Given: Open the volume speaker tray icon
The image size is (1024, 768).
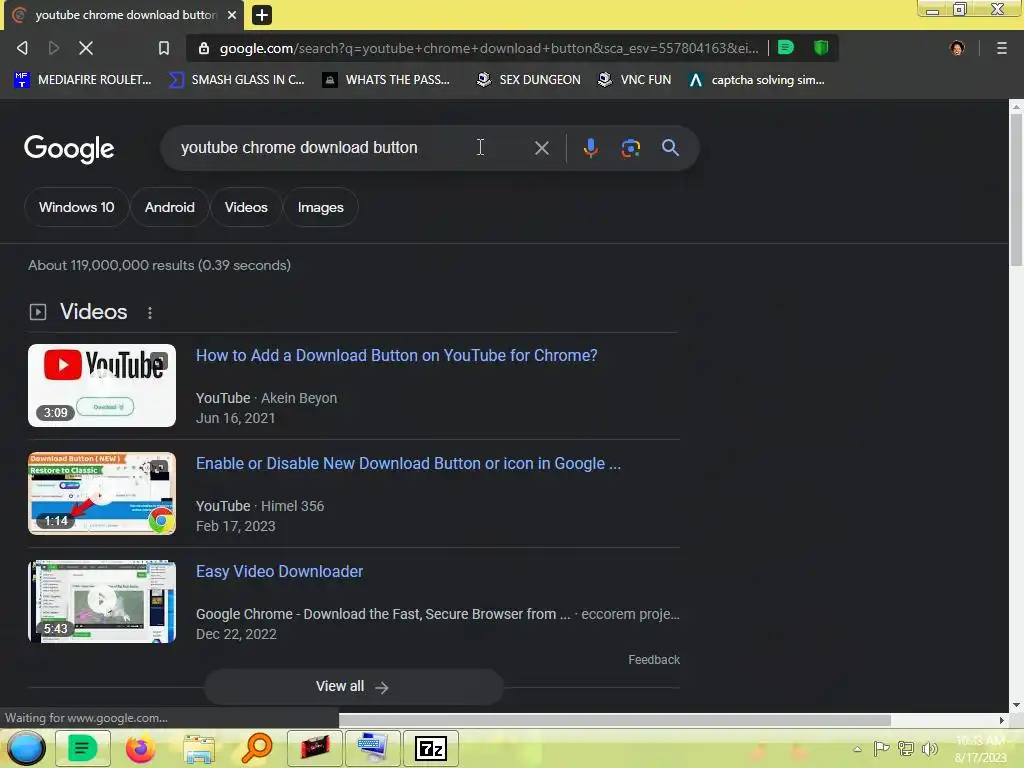Looking at the screenshot, I should pos(929,748).
